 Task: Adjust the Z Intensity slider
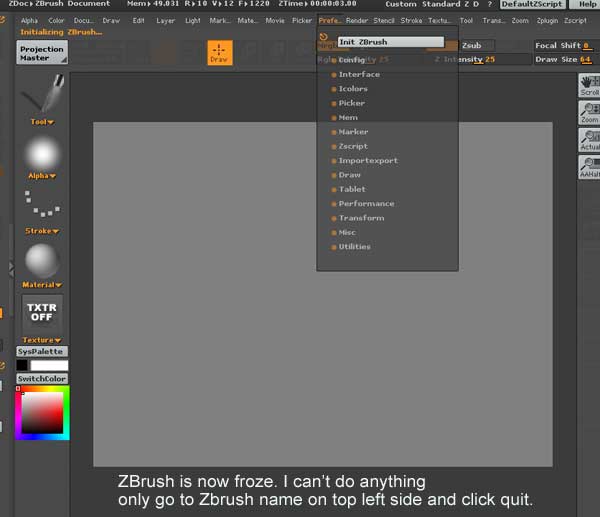(x=482, y=60)
